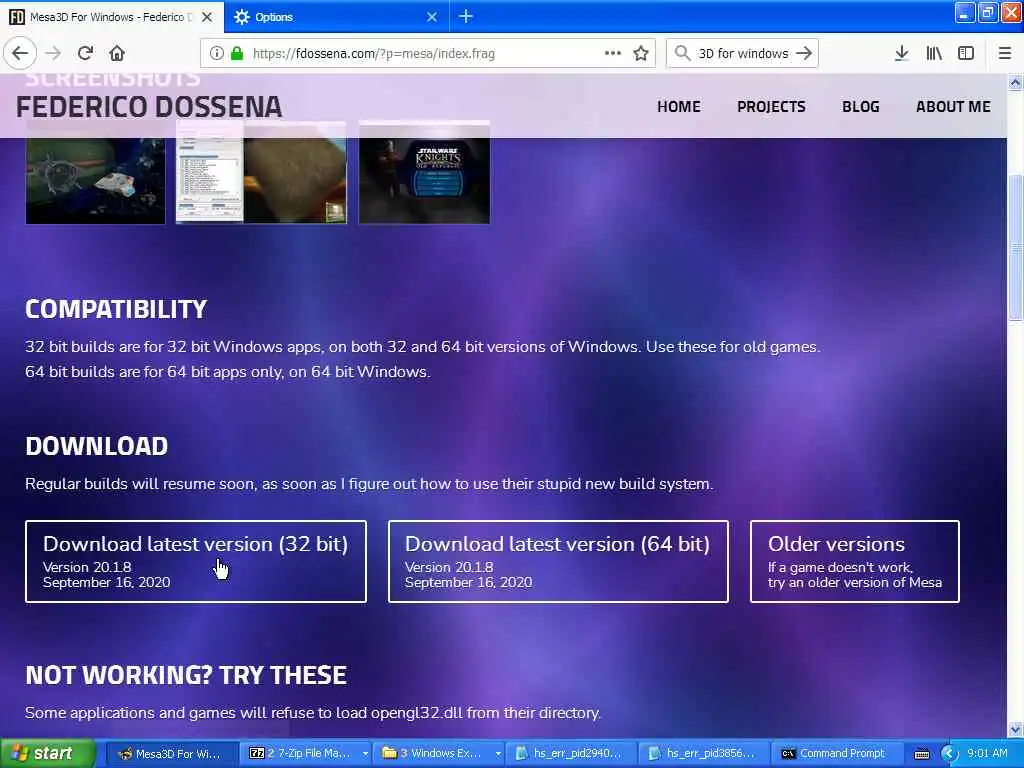Click the search magnifier icon

pyautogui.click(x=682, y=53)
